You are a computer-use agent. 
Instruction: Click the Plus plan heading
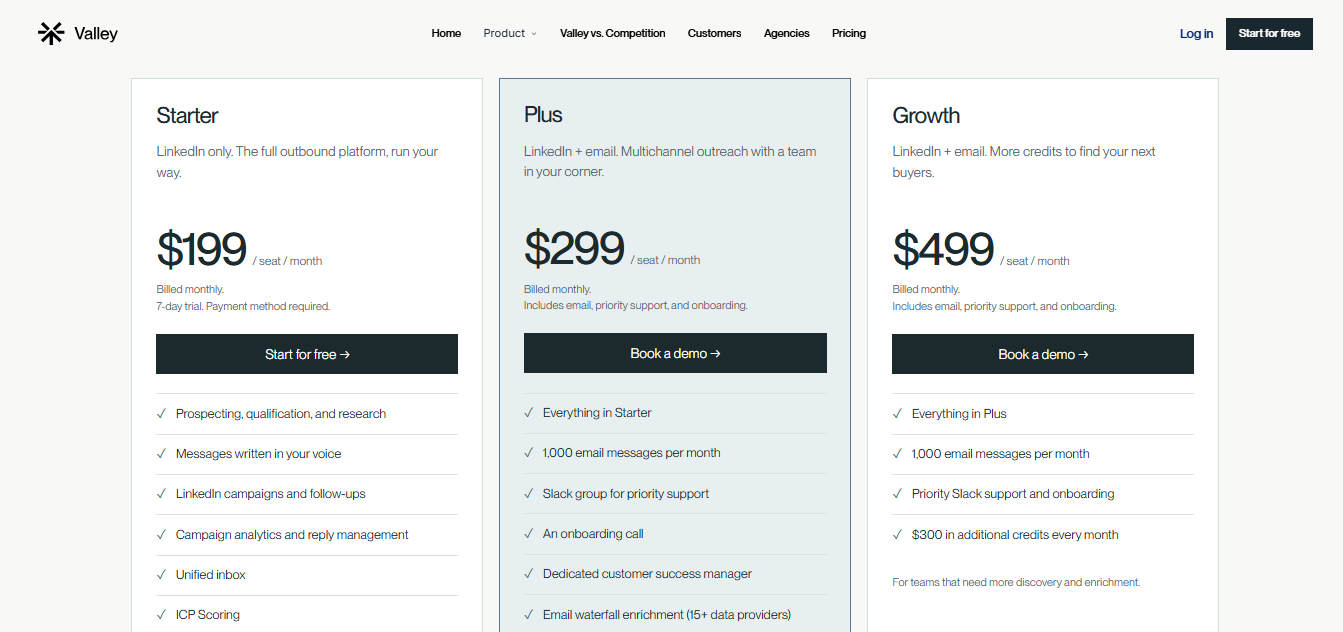pos(543,114)
